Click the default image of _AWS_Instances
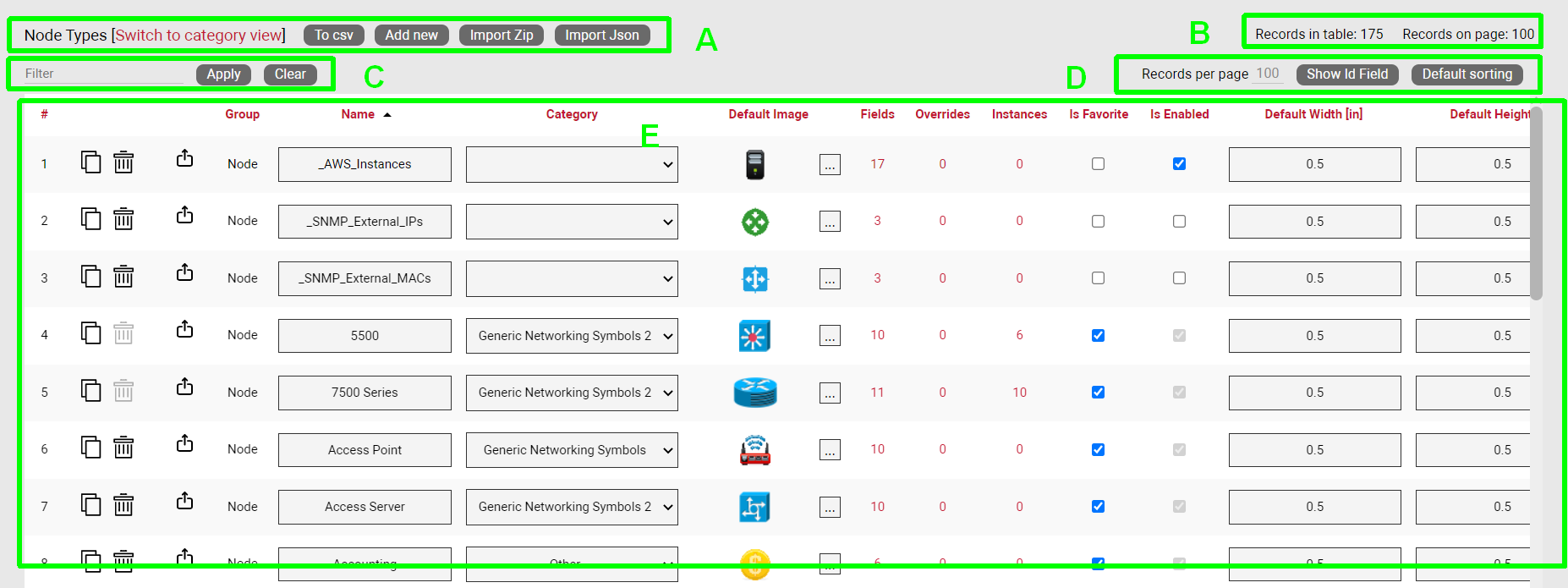Viewport: 1568px width, 588px height. tap(754, 164)
